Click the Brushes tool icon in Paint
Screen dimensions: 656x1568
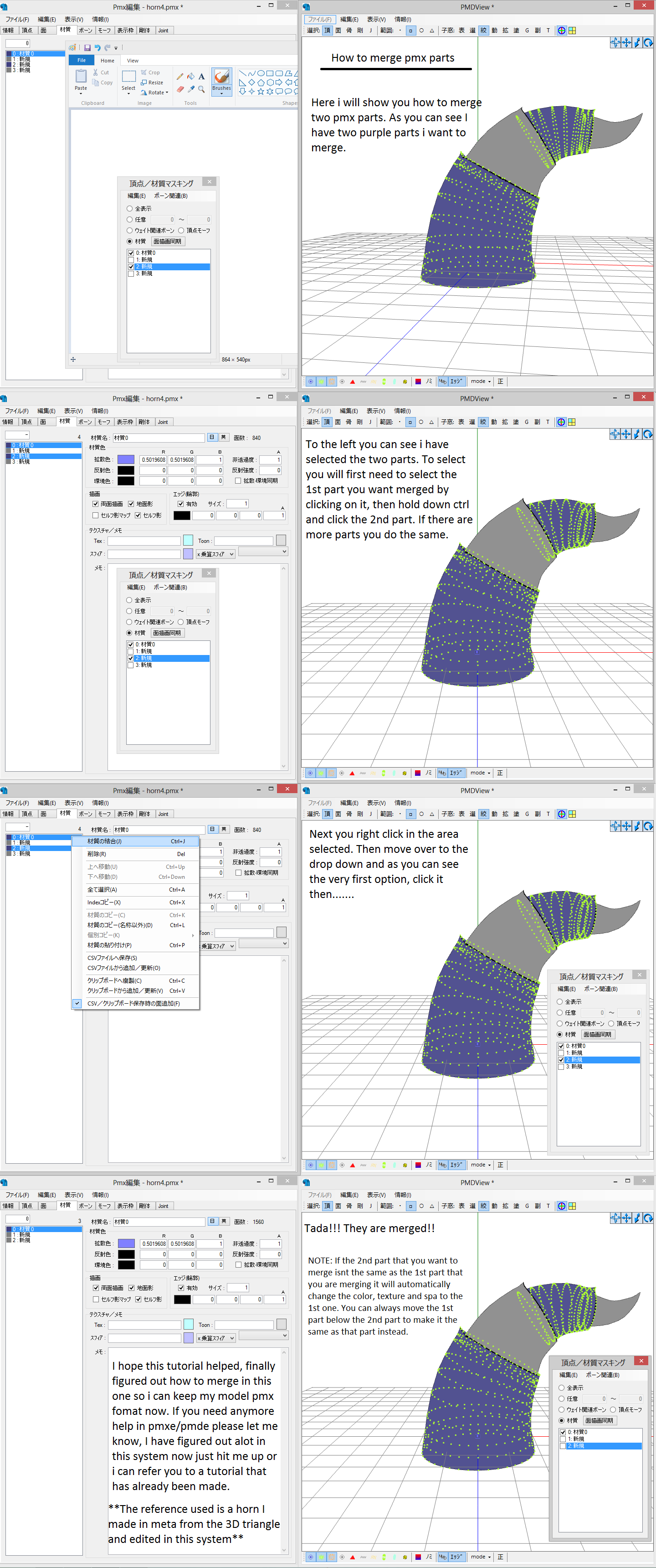(221, 76)
